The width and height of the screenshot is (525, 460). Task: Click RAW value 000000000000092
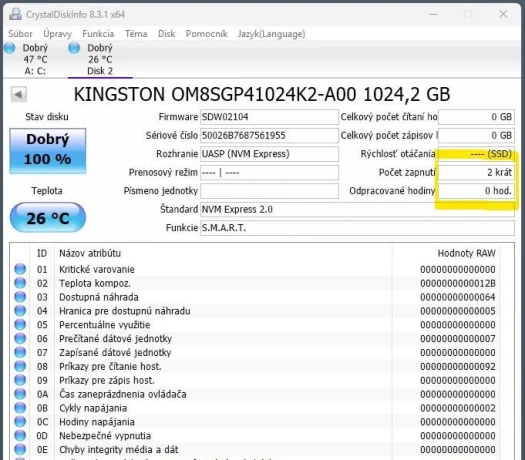point(458,366)
